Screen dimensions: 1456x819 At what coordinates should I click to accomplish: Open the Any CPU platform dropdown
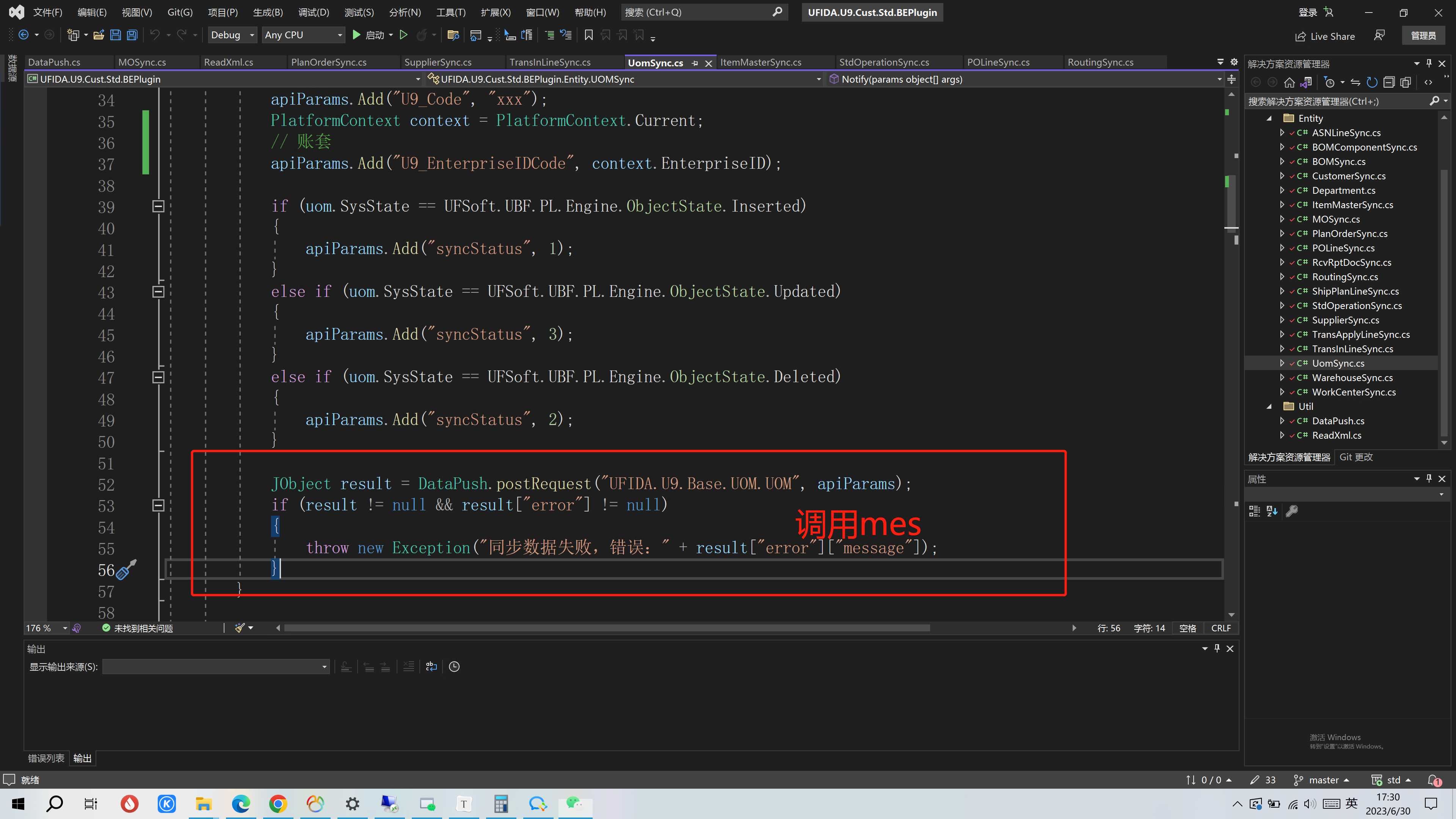coord(303,35)
